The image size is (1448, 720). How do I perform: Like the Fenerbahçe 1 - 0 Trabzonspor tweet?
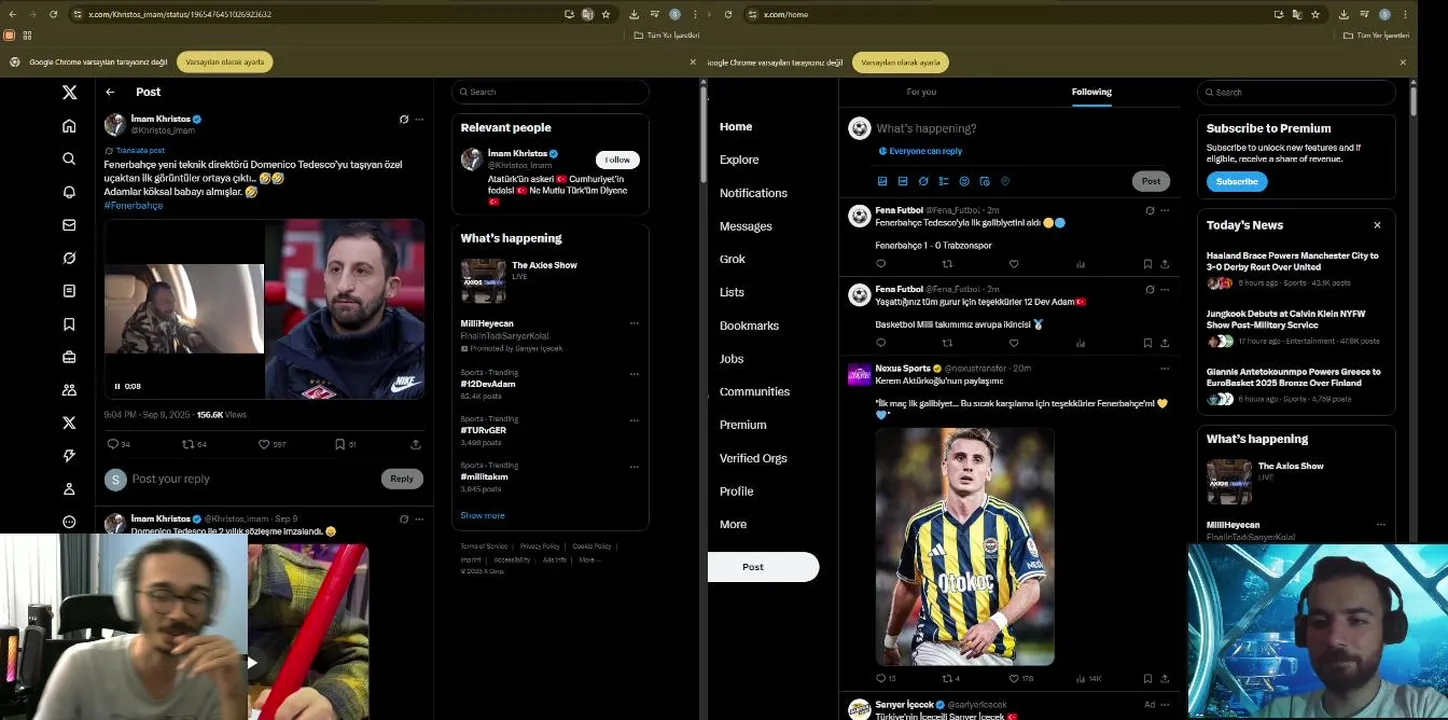(1013, 264)
